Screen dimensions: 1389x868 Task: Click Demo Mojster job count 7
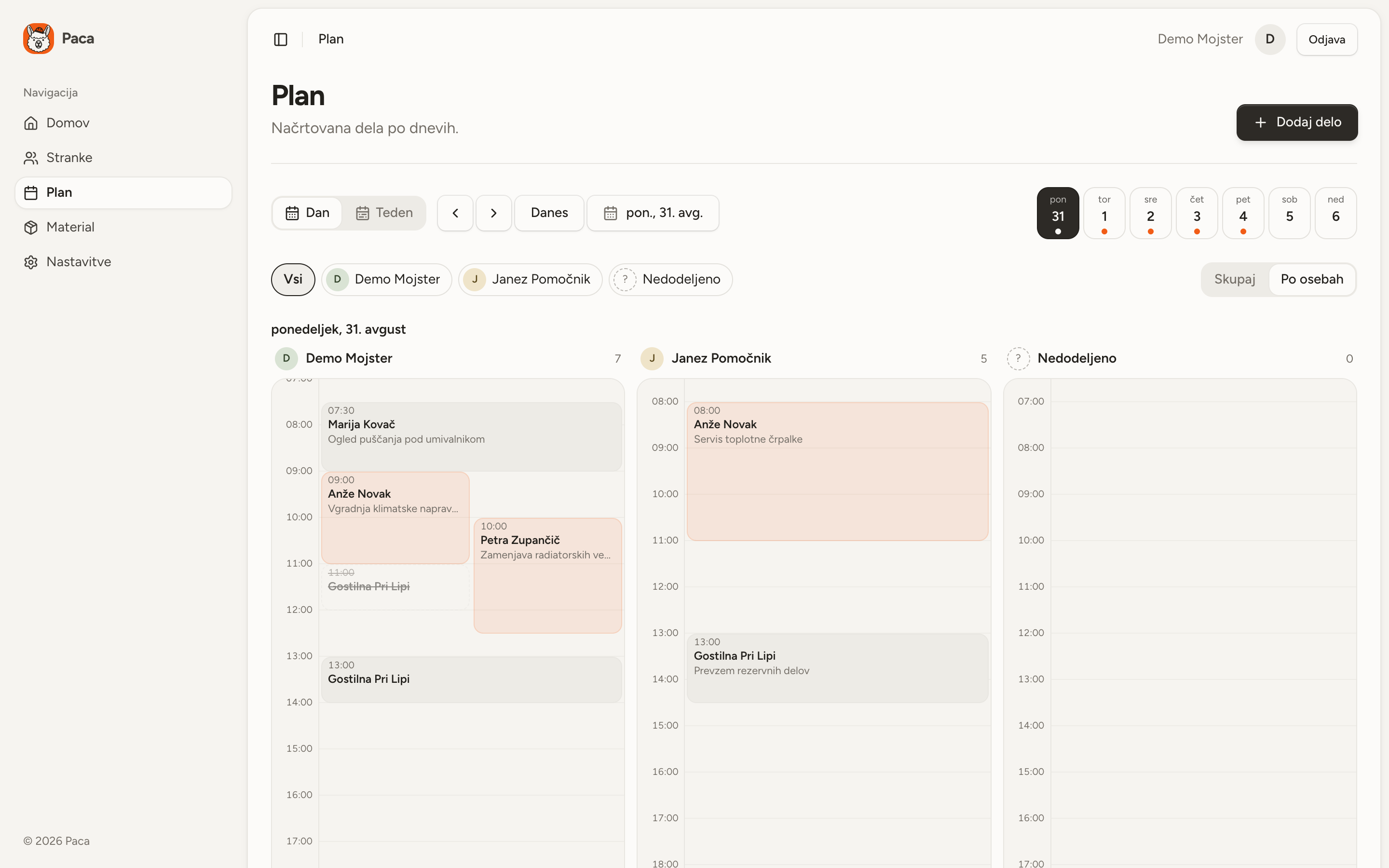pos(618,359)
